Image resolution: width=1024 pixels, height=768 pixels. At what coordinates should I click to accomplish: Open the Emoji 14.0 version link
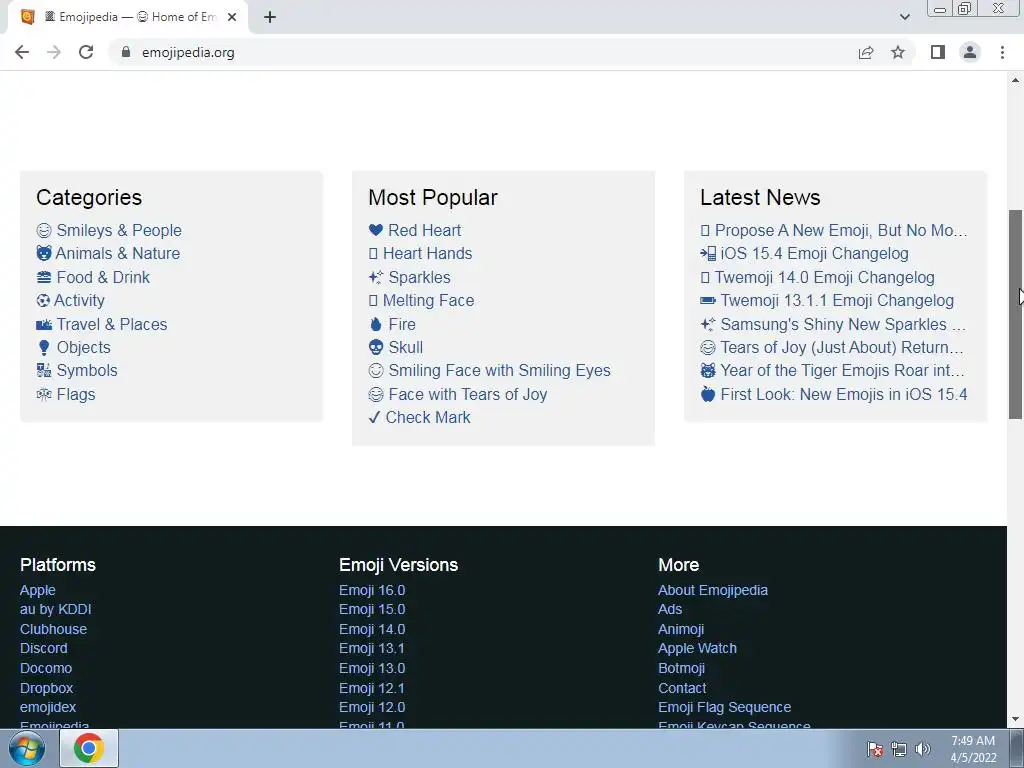[x=372, y=630]
